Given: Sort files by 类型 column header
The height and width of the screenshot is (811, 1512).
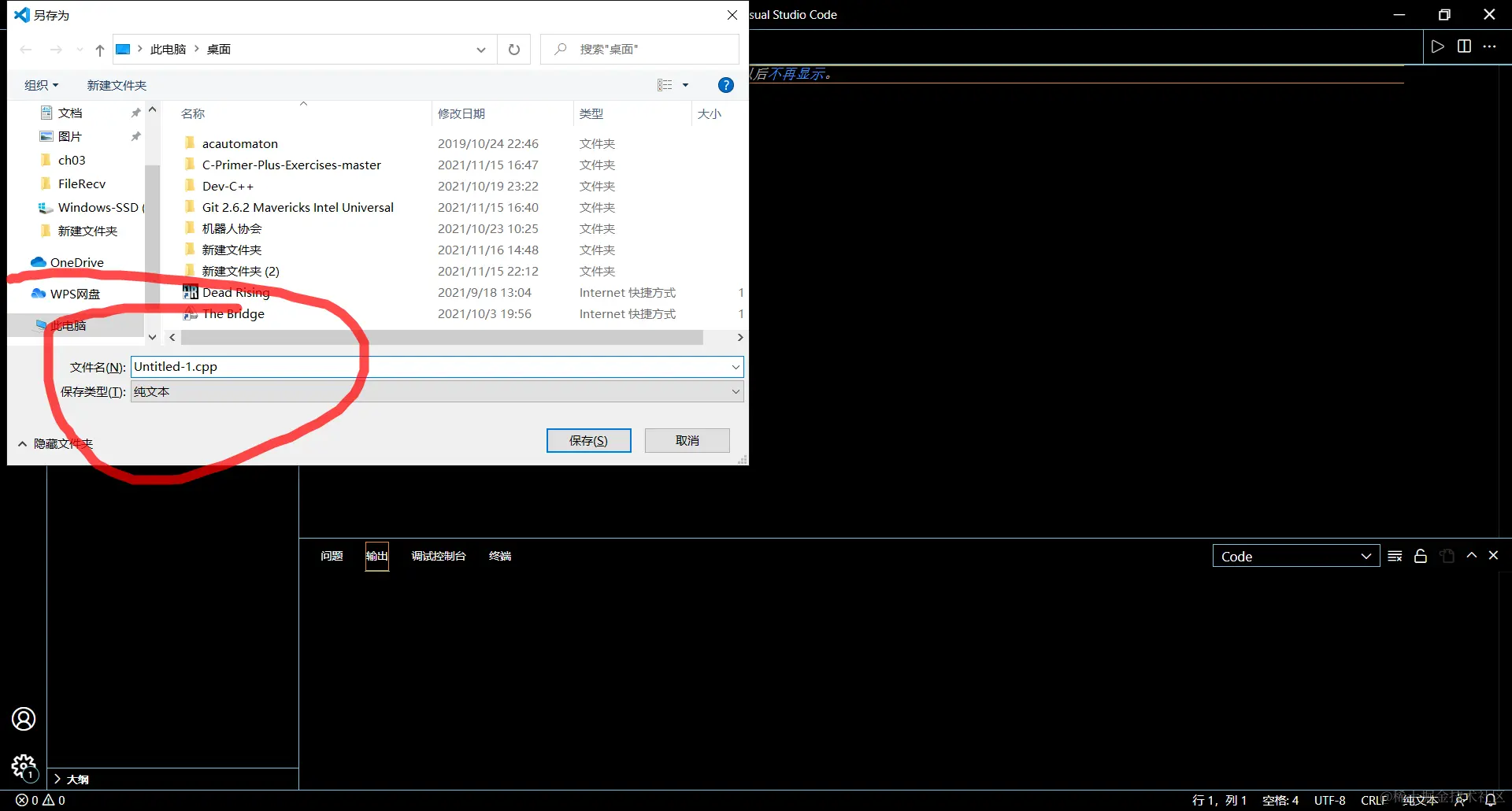Looking at the screenshot, I should point(591,114).
